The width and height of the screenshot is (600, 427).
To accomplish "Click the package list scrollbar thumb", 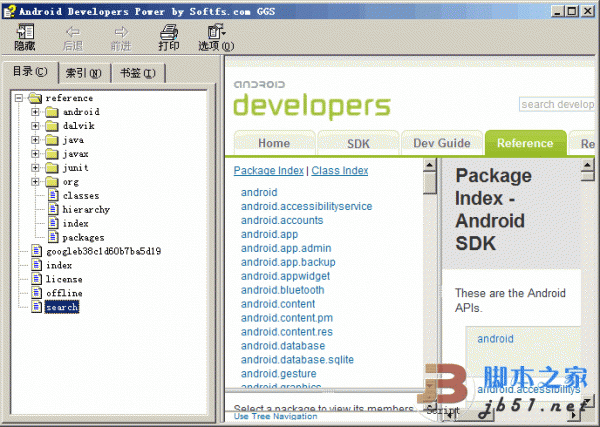I will [430, 183].
